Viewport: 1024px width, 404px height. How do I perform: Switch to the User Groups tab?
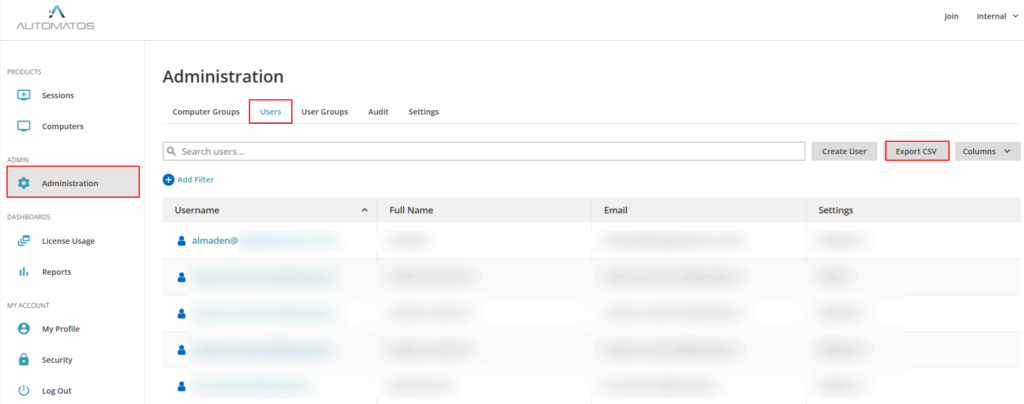coord(324,112)
